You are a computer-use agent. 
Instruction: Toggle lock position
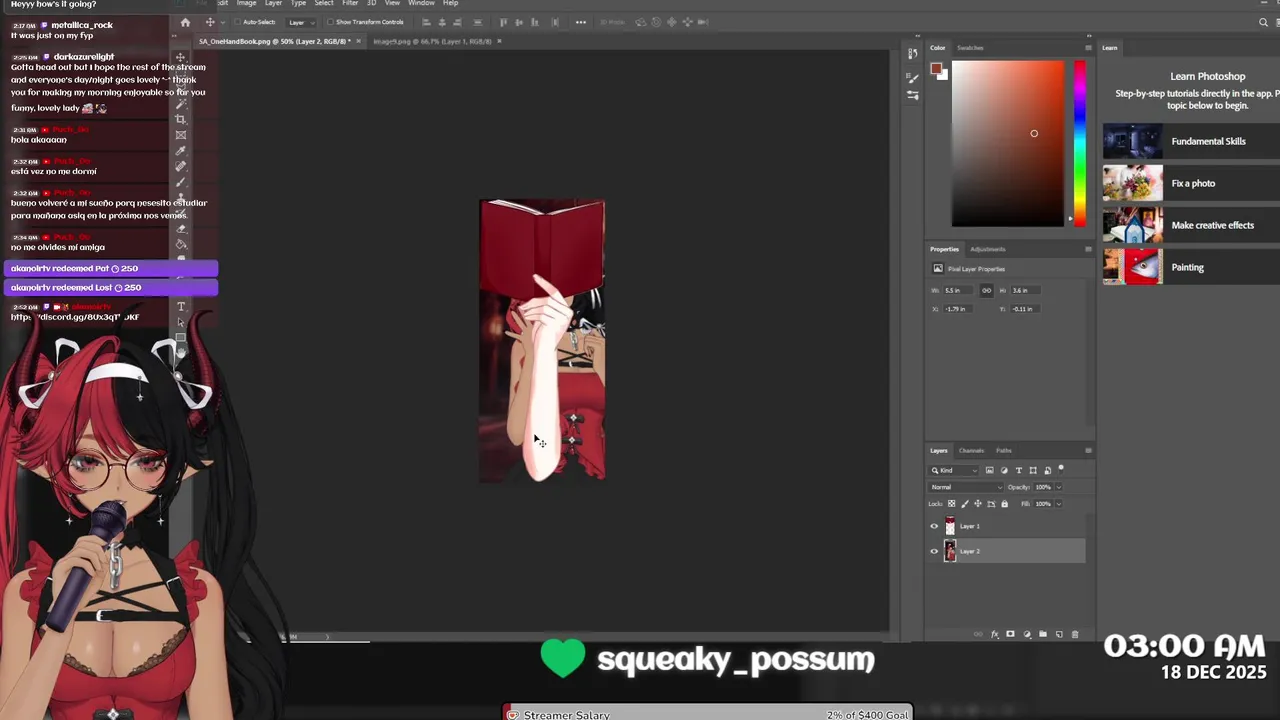[978, 504]
